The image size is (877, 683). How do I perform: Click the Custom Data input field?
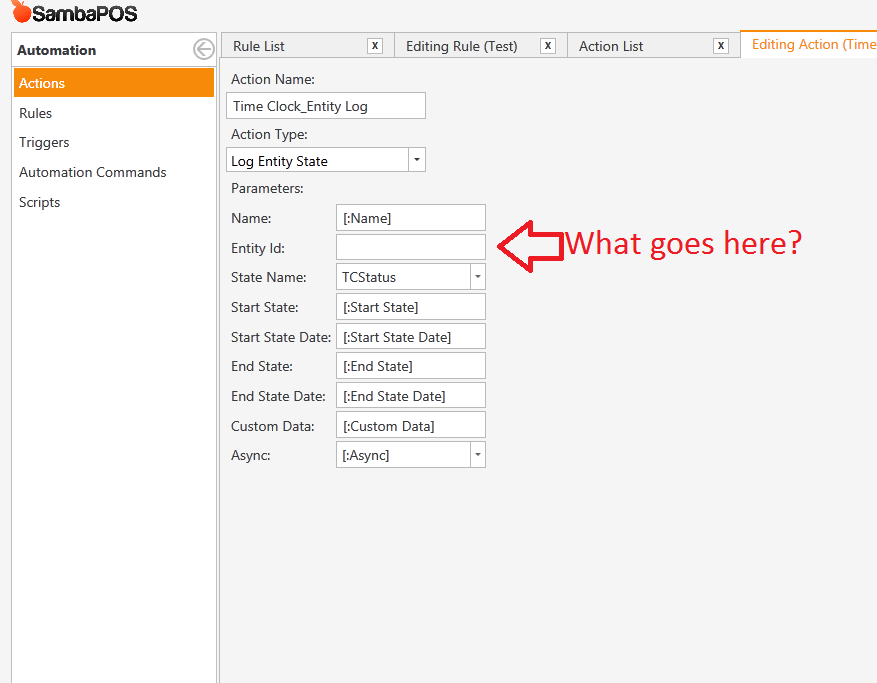point(410,425)
